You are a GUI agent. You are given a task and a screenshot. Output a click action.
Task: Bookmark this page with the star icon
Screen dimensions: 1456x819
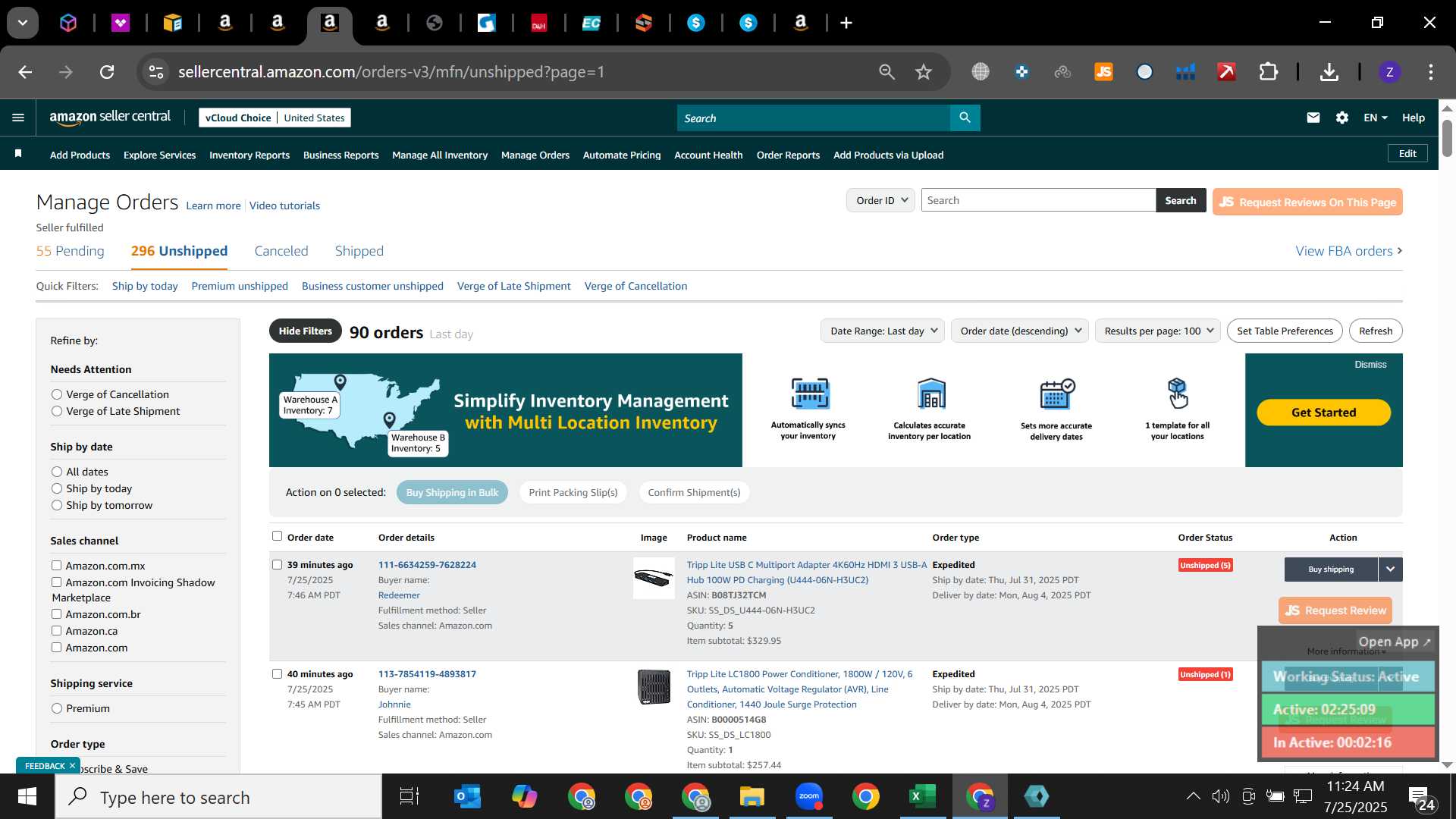pyautogui.click(x=923, y=72)
